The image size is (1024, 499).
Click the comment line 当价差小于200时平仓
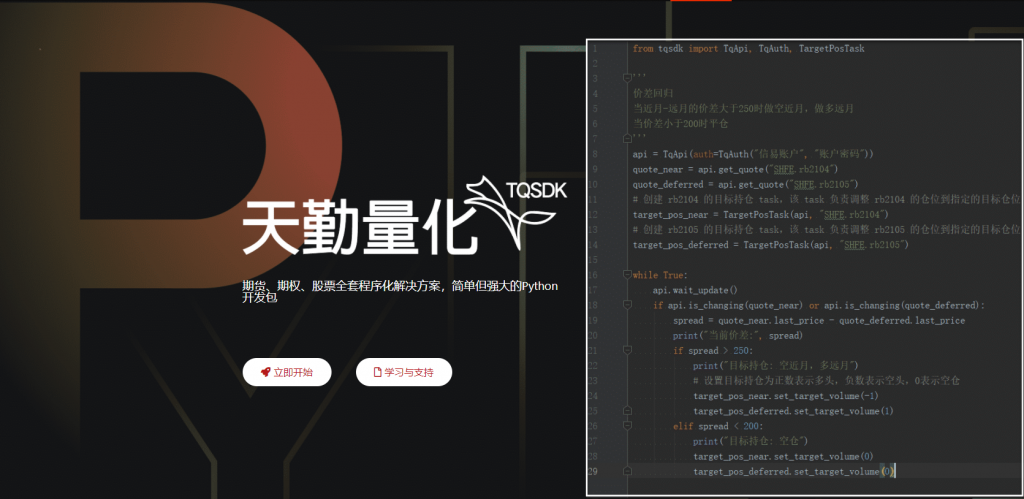[x=680, y=123]
